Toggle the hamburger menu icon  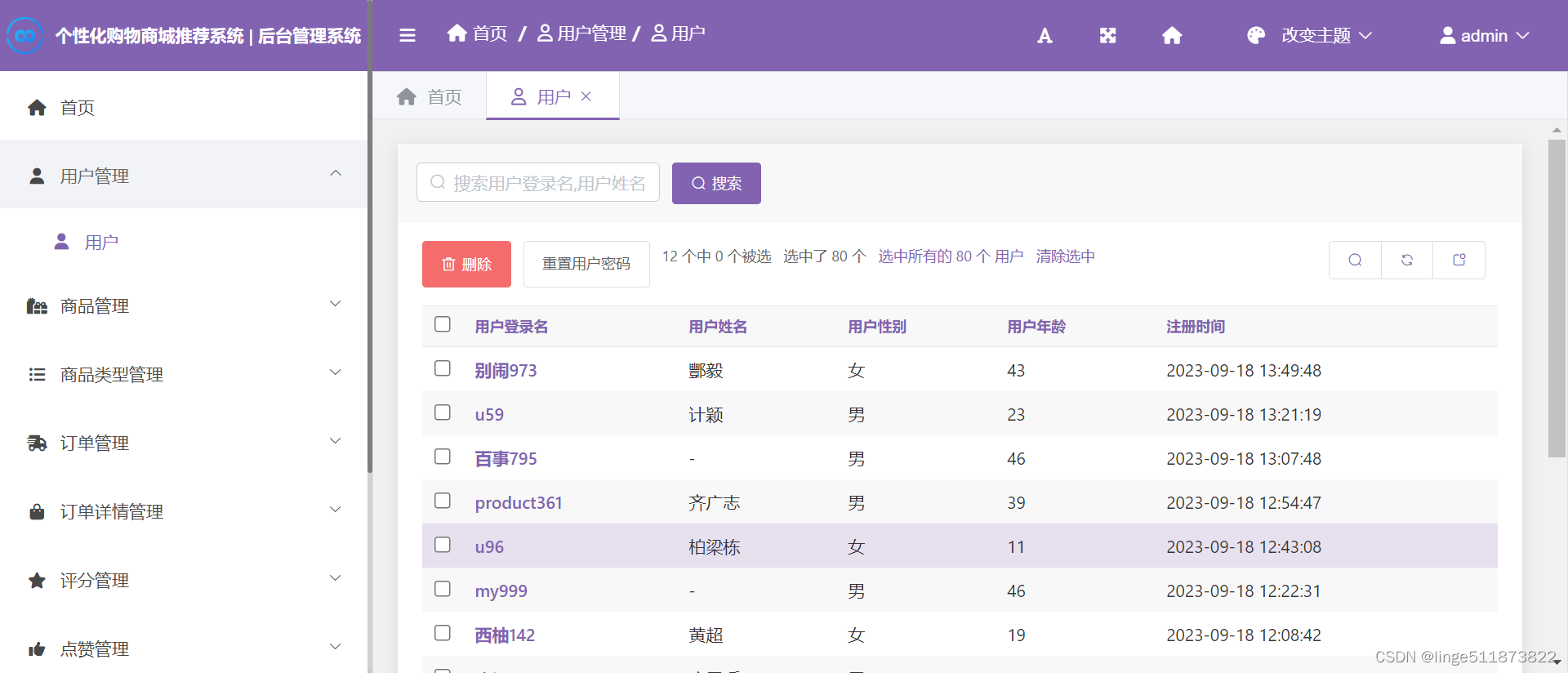pos(407,35)
